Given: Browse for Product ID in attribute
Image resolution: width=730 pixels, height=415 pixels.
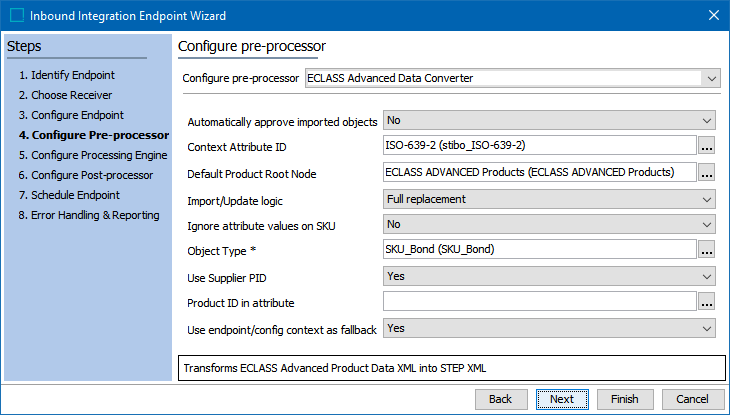Looking at the screenshot, I should pyautogui.click(x=706, y=301).
